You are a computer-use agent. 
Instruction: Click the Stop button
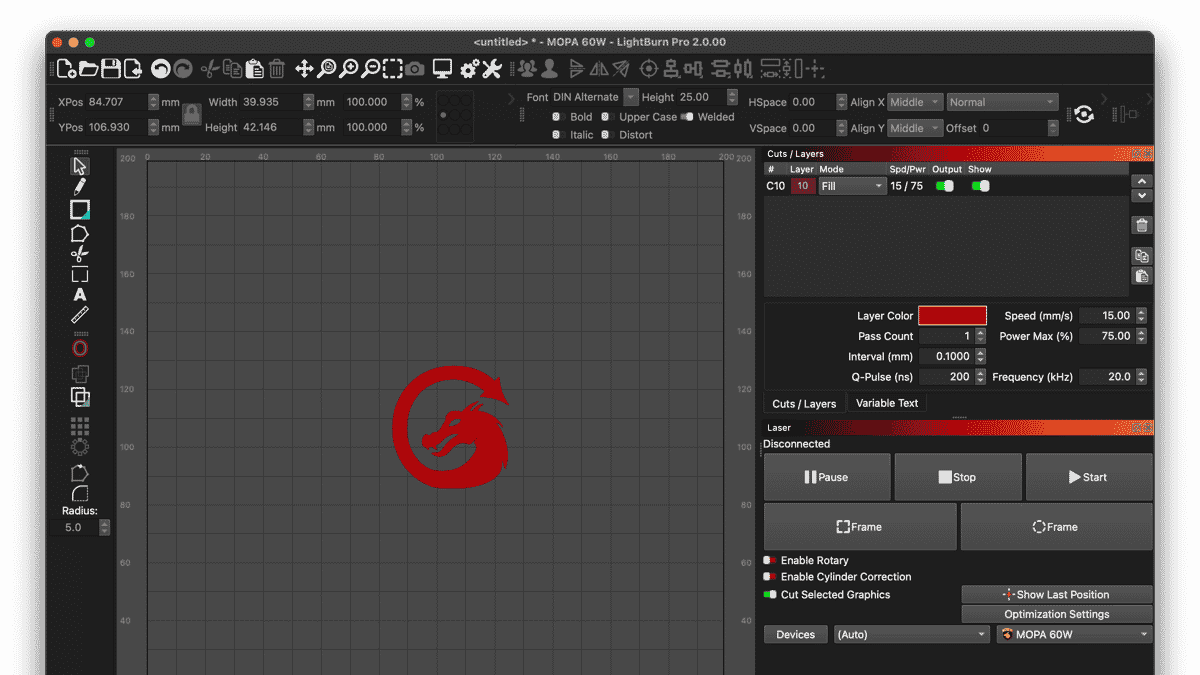coord(958,477)
